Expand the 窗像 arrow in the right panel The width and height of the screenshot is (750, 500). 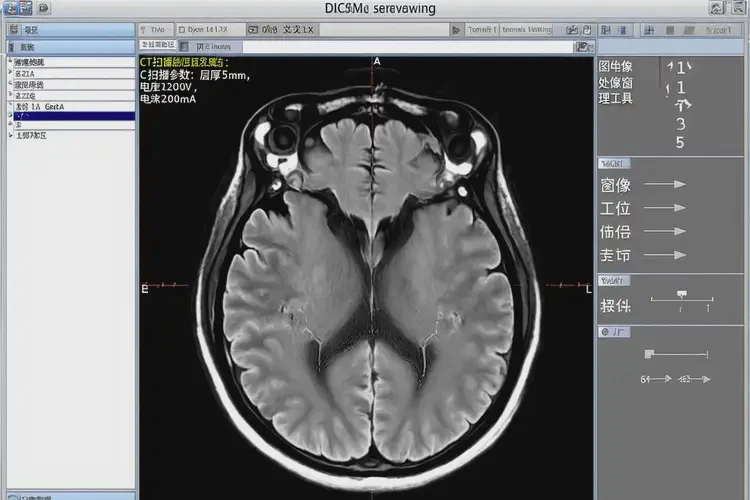pyautogui.click(x=665, y=184)
